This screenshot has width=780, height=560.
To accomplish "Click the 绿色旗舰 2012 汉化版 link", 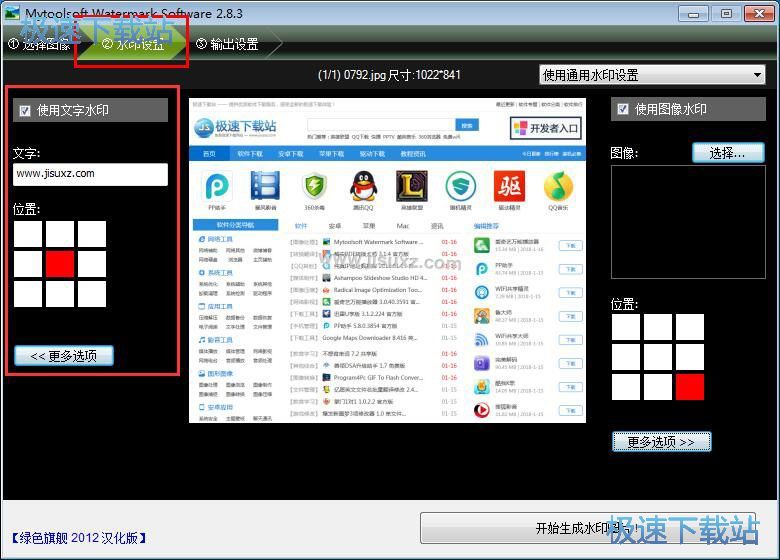I will pyautogui.click(x=79, y=538).
